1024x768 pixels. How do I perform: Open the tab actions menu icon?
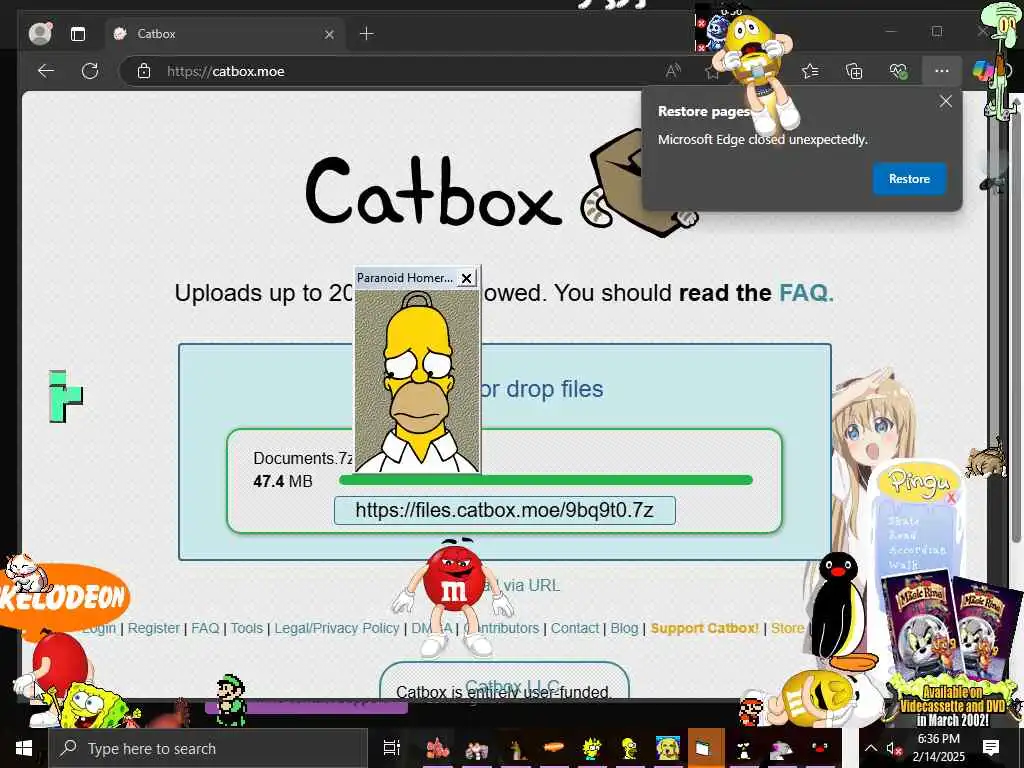point(78,34)
